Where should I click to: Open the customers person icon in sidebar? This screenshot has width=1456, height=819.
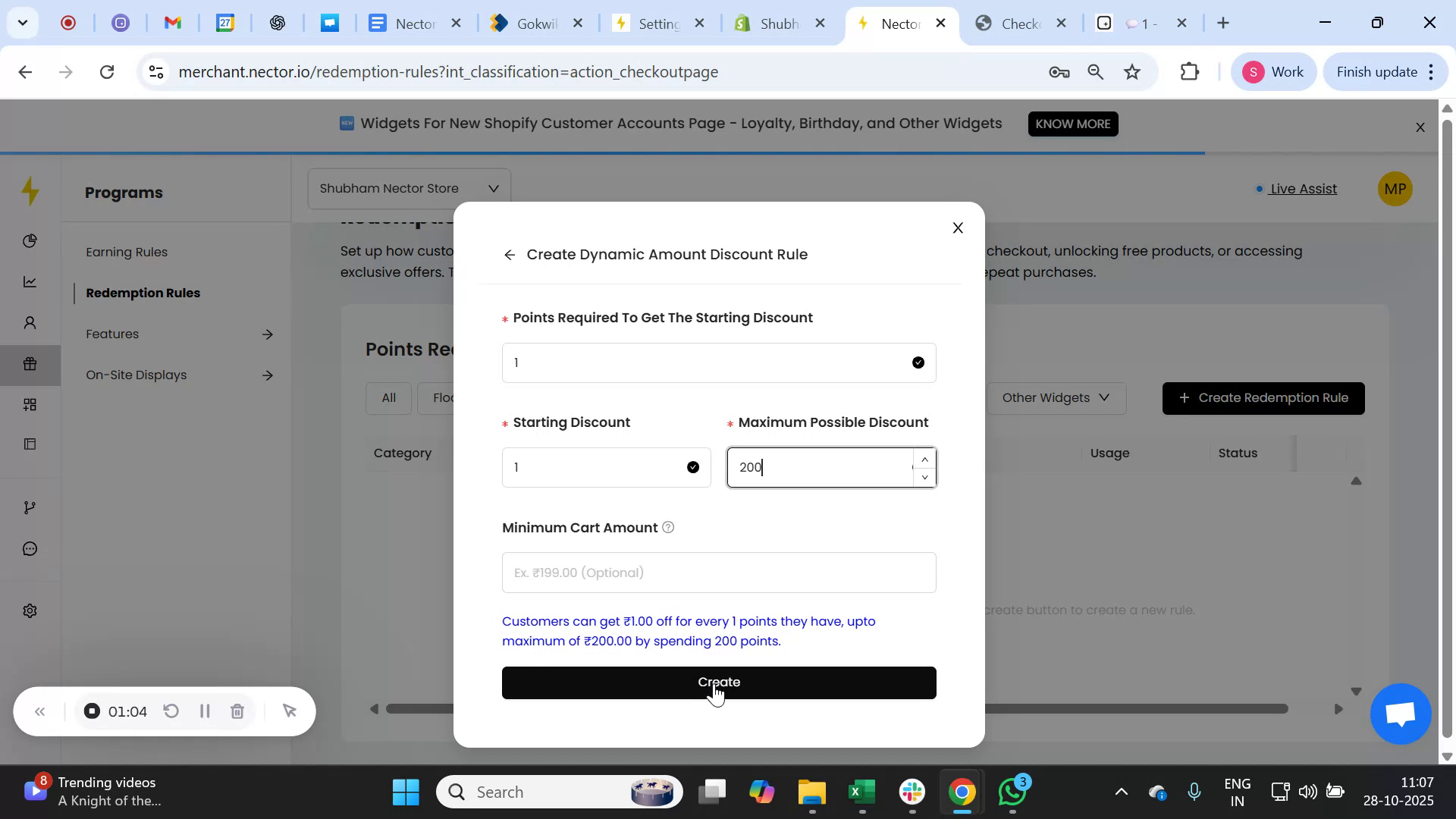pos(30,322)
